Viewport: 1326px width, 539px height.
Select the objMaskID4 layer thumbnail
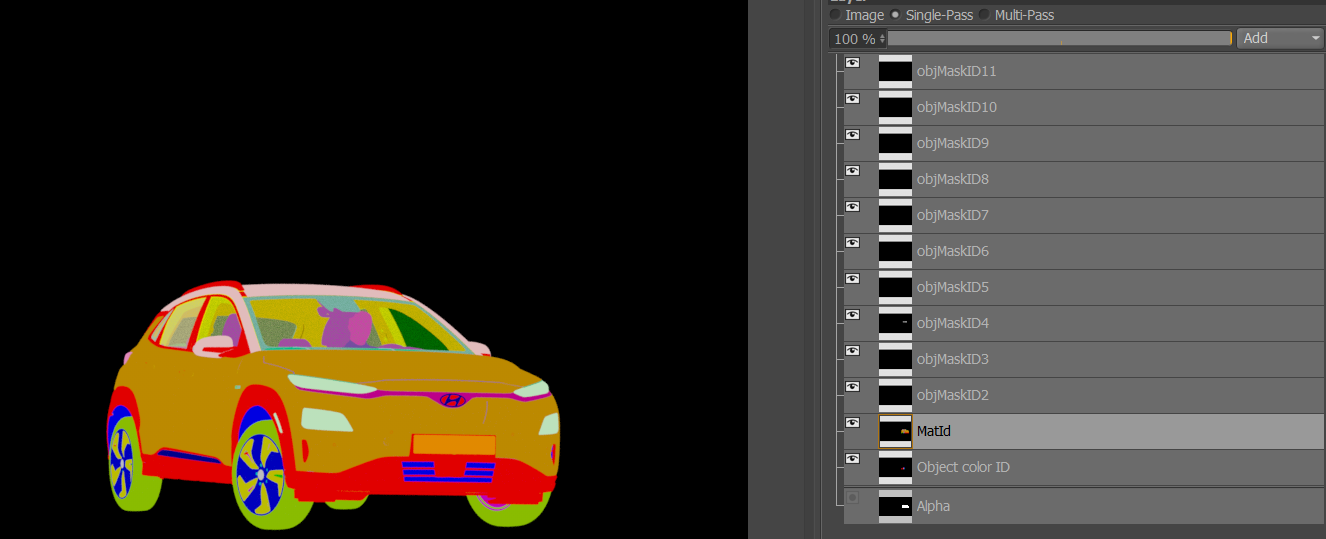tap(896, 323)
